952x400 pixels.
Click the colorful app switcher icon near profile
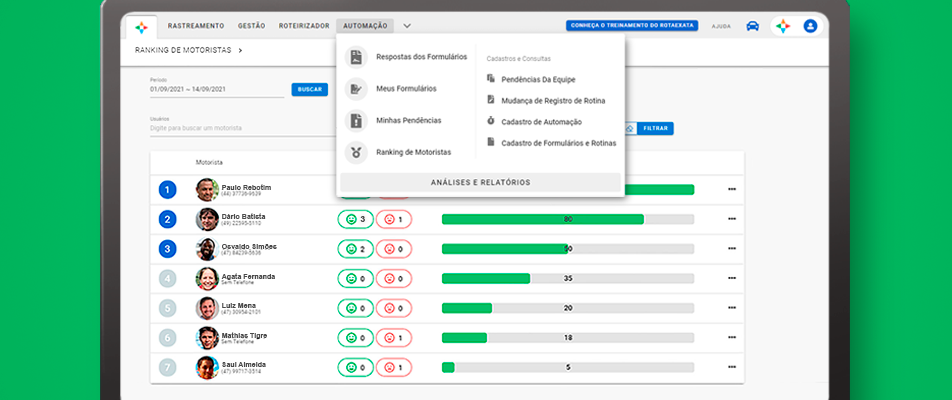(783, 26)
